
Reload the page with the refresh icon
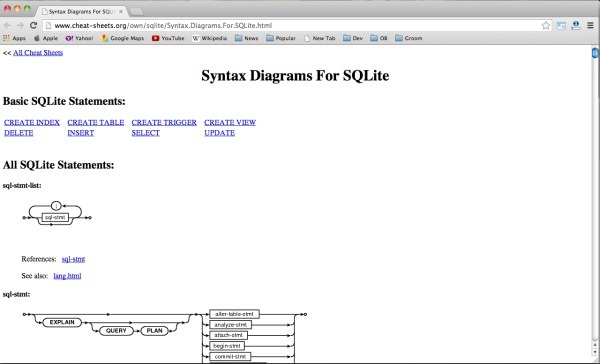coord(33,26)
